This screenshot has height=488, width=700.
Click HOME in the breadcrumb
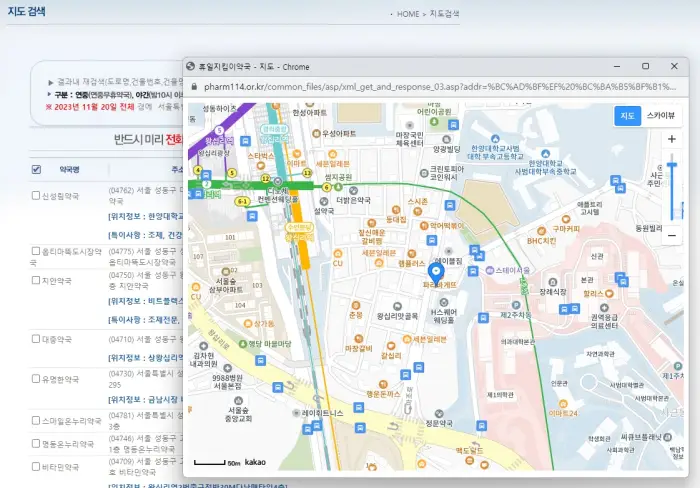coord(408,14)
